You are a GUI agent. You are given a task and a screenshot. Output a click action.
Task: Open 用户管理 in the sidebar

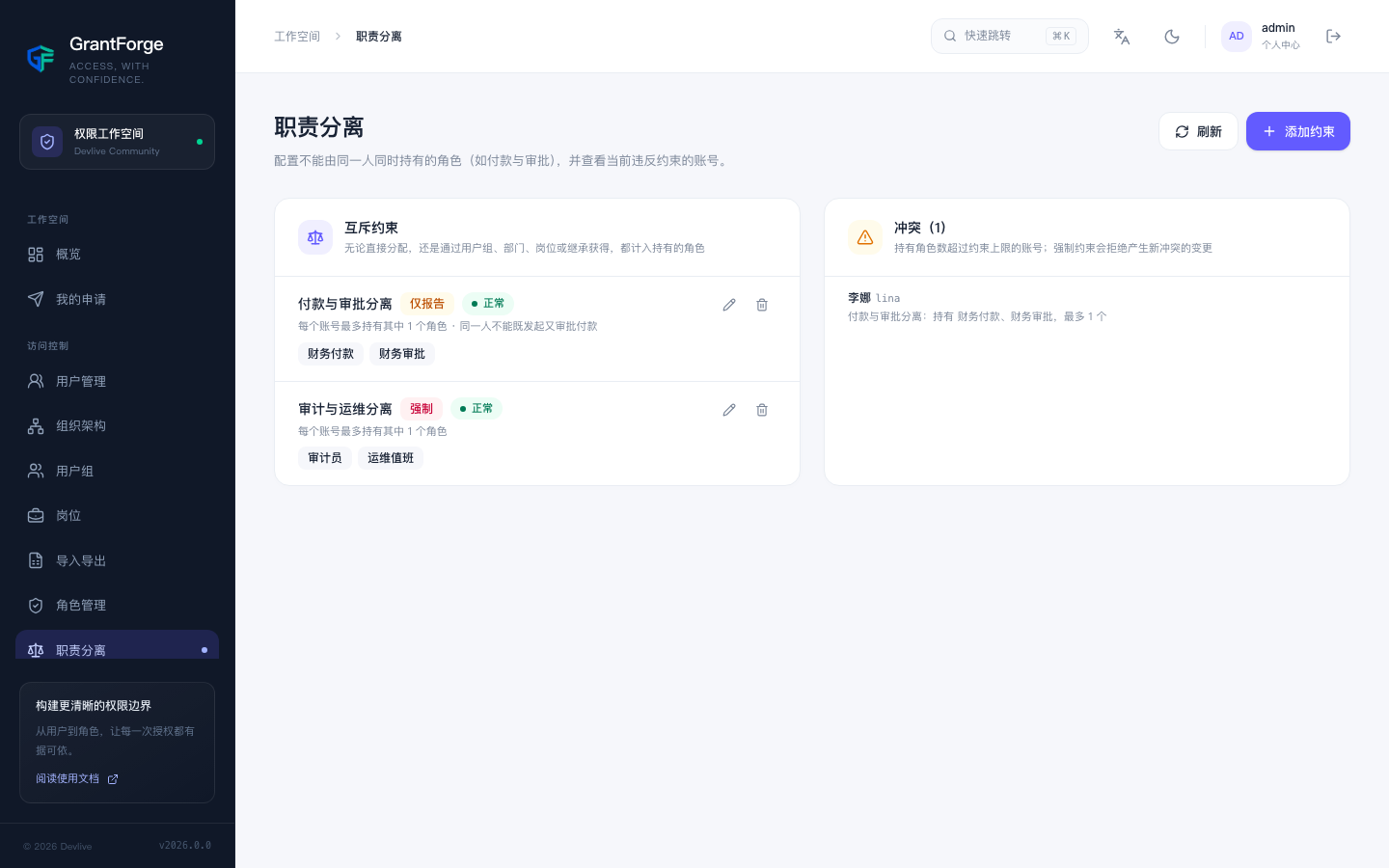click(117, 381)
